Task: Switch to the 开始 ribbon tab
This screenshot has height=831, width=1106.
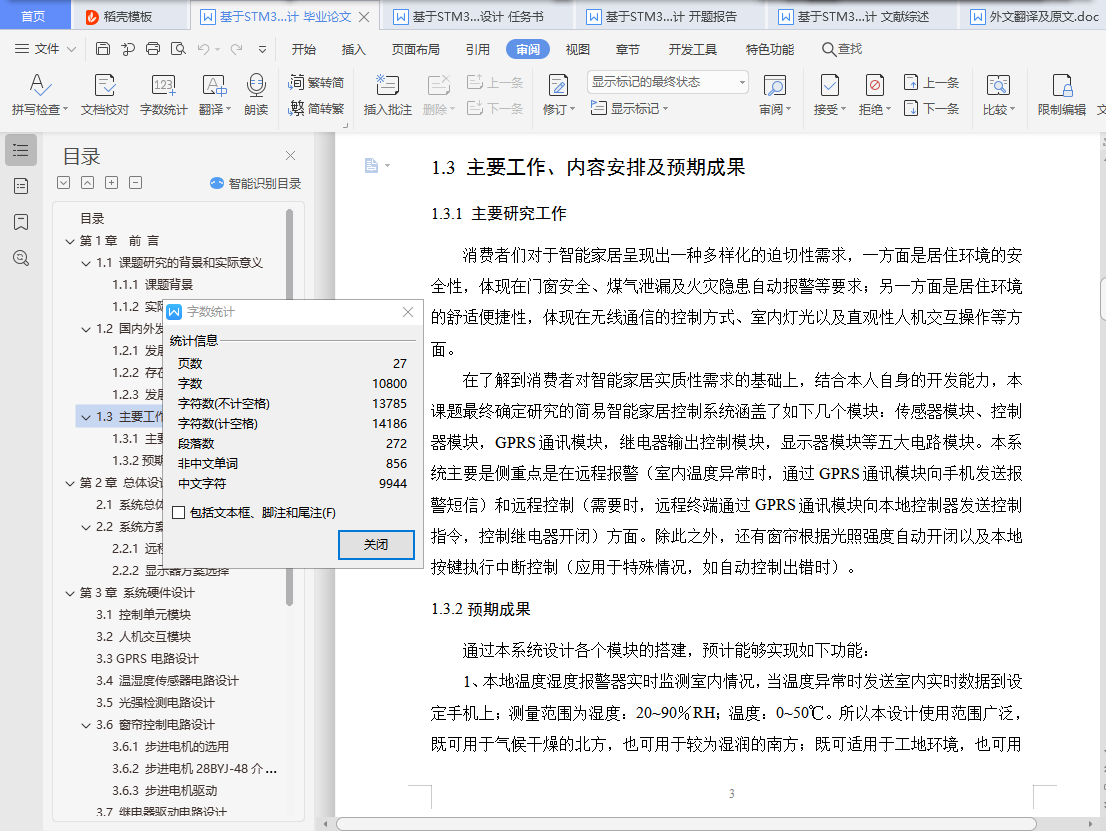Action: (x=304, y=49)
